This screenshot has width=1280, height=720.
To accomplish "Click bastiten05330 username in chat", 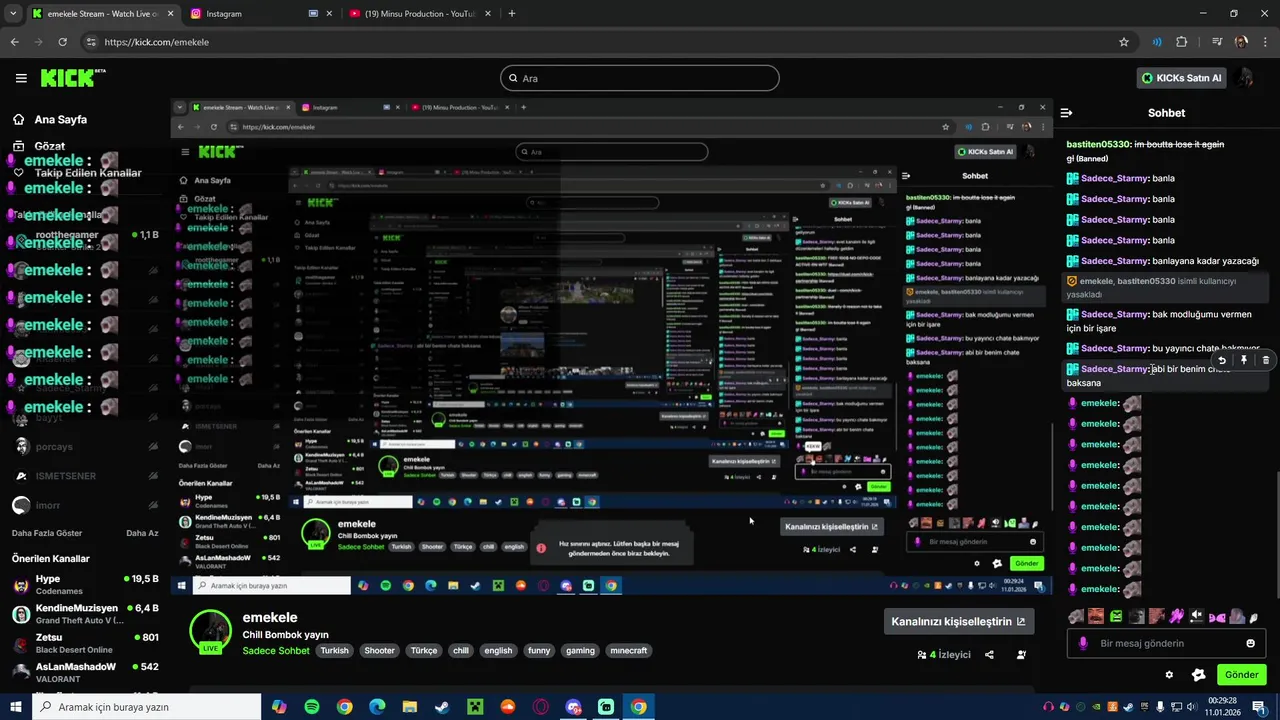I will [x=1098, y=144].
